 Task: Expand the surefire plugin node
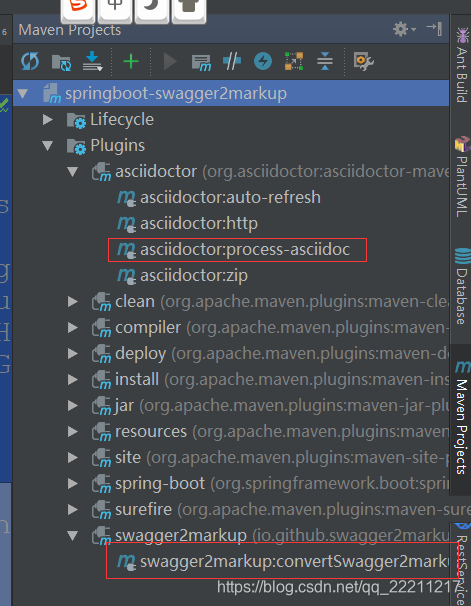point(73,509)
